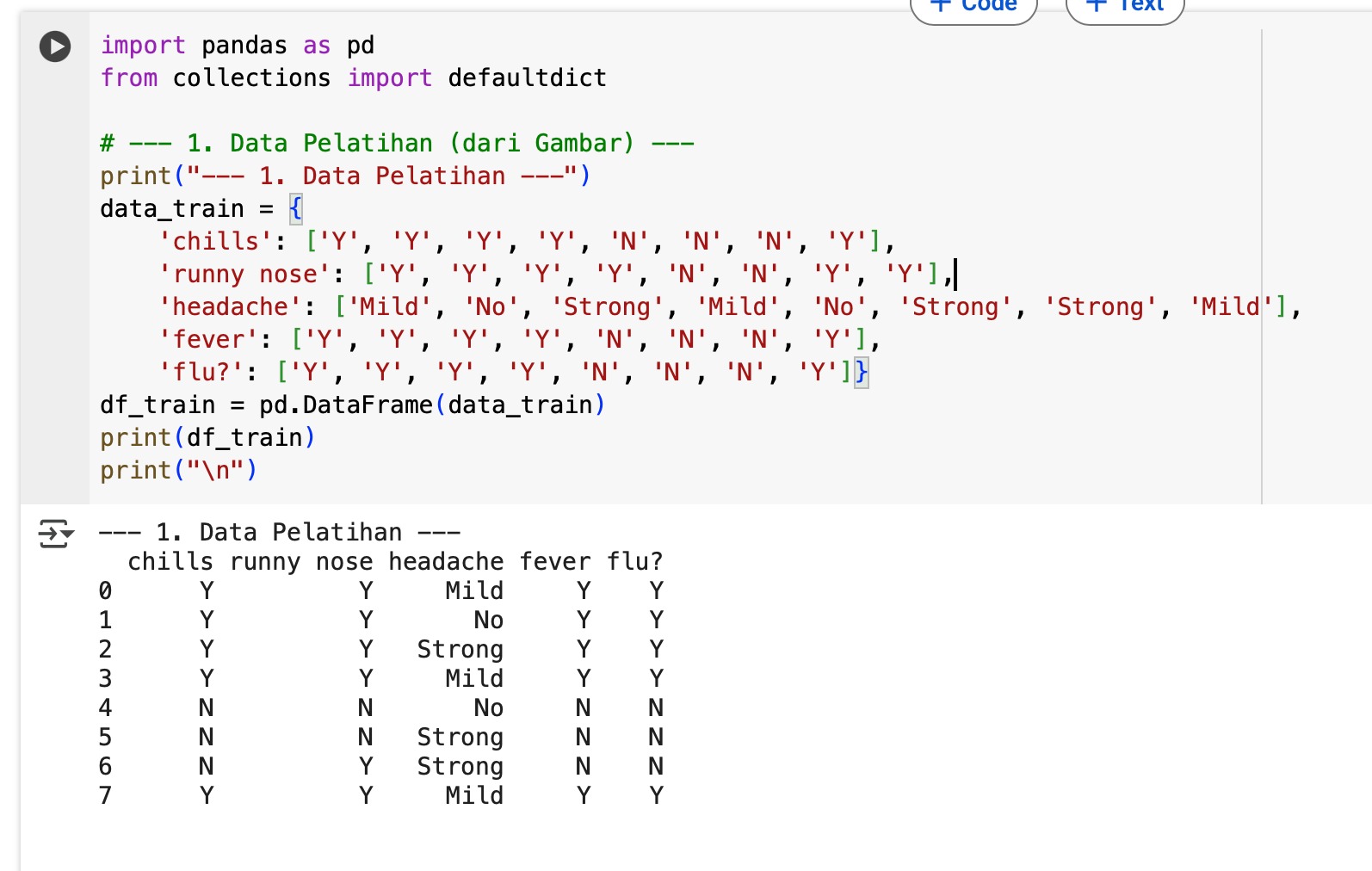Click the green comment line about Data Pelatihan

click(397, 143)
